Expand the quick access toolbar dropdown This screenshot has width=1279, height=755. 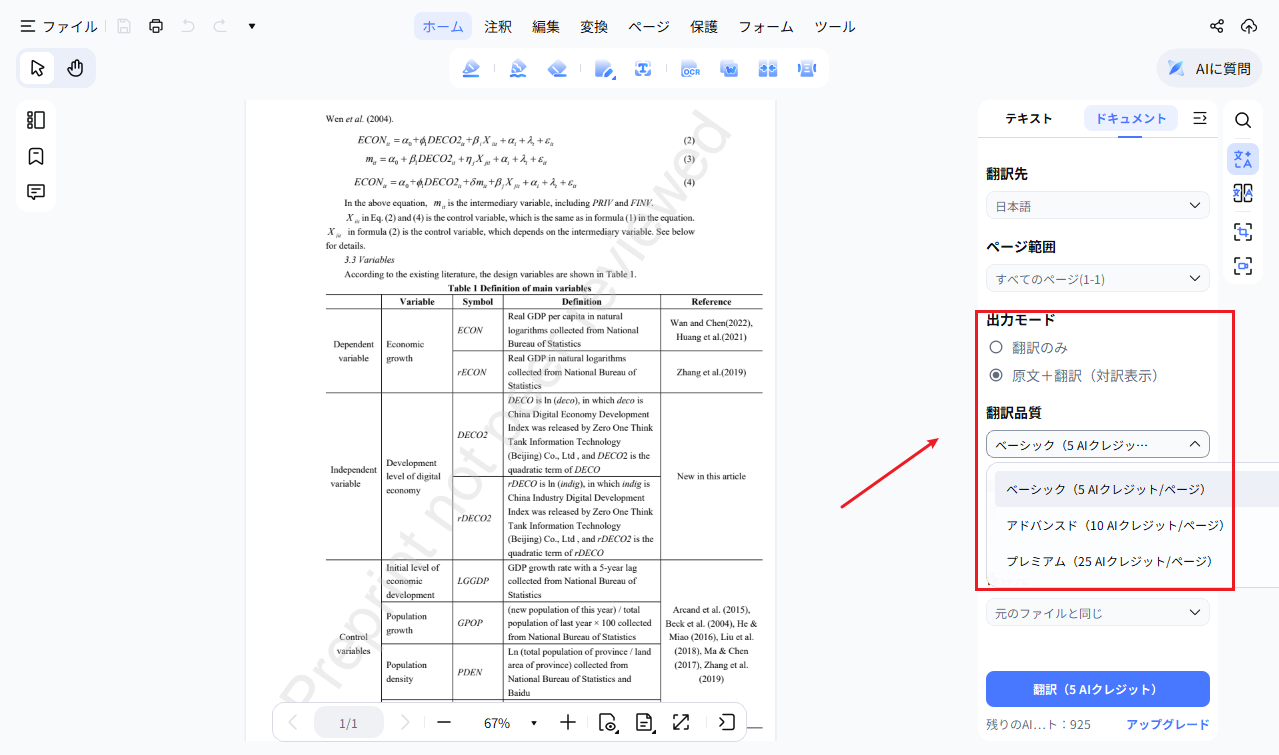point(252,26)
